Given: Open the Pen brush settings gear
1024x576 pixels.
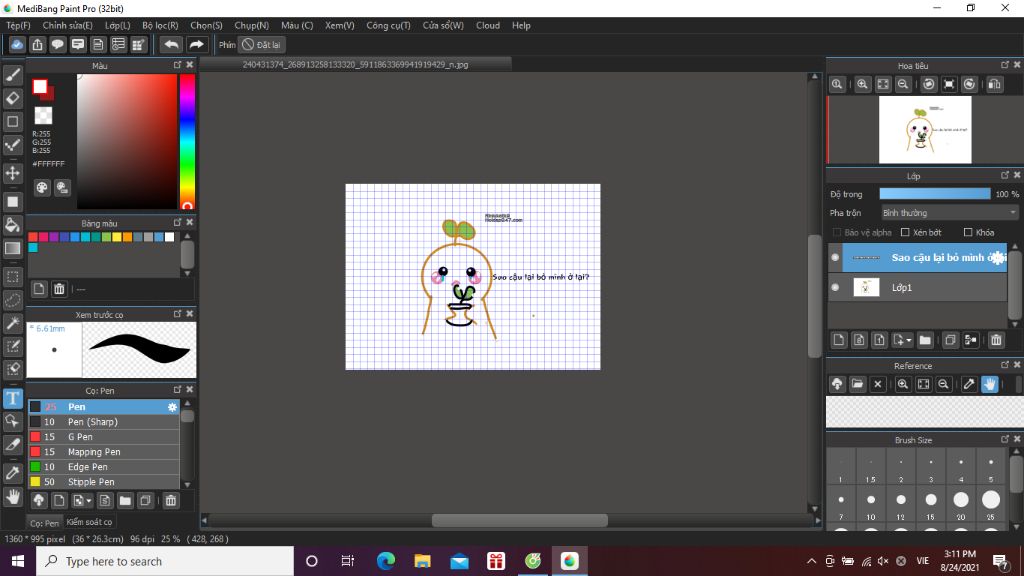Looking at the screenshot, I should point(172,407).
